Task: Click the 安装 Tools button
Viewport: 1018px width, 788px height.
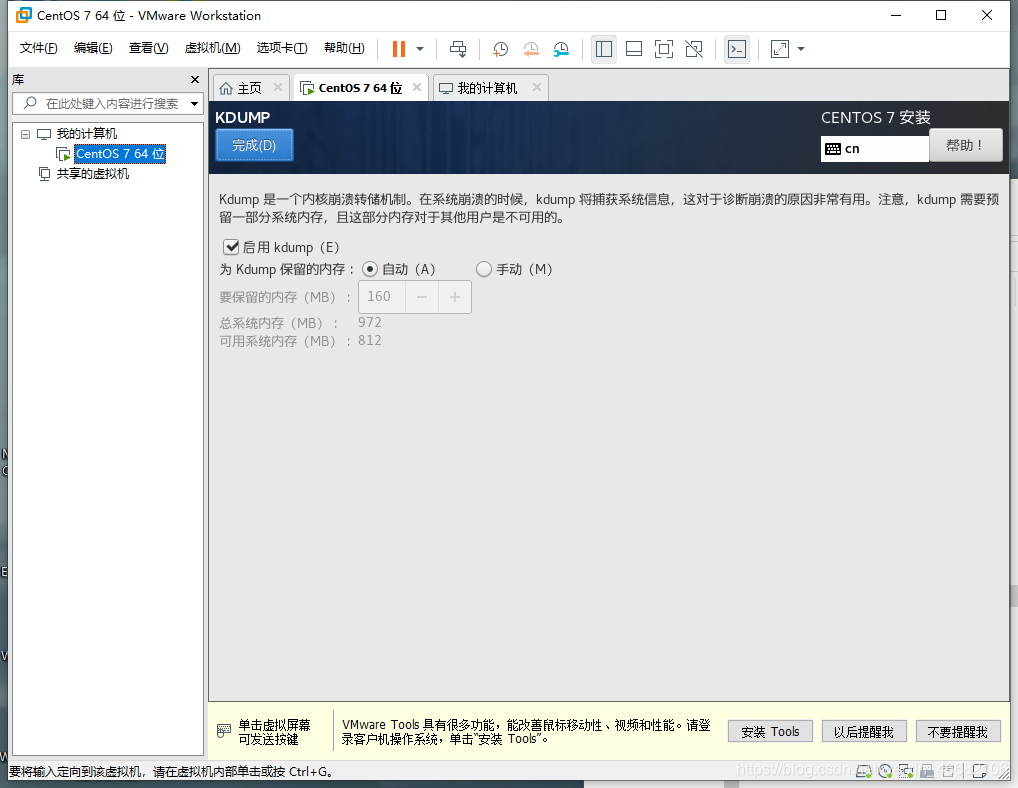Action: [770, 732]
